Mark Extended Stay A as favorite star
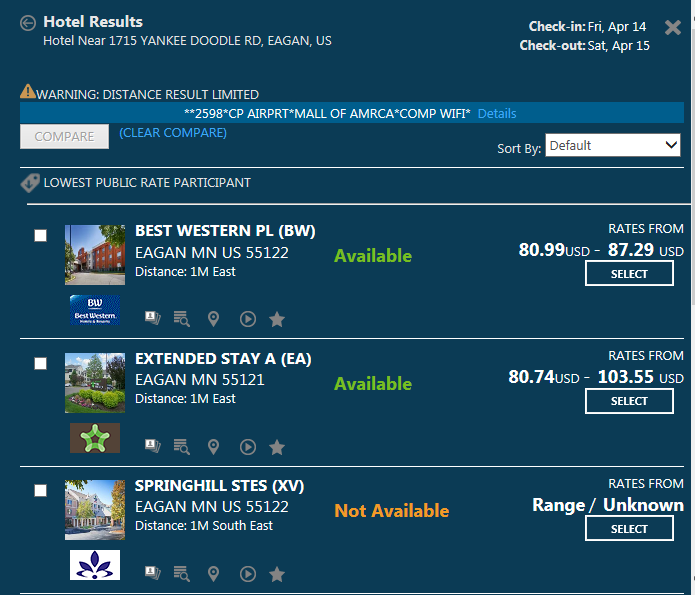 (277, 446)
